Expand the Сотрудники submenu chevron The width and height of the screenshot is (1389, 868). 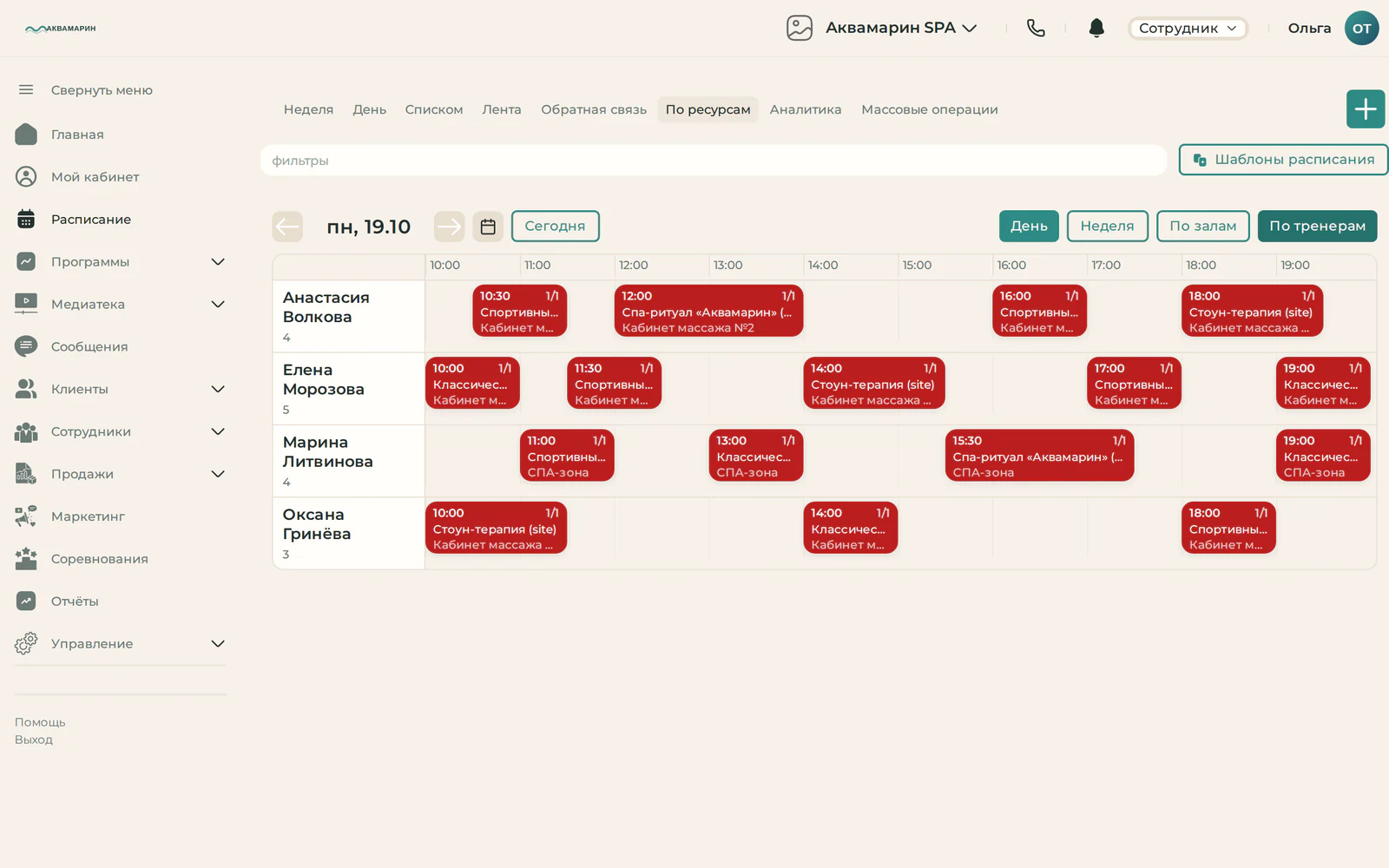coord(218,431)
